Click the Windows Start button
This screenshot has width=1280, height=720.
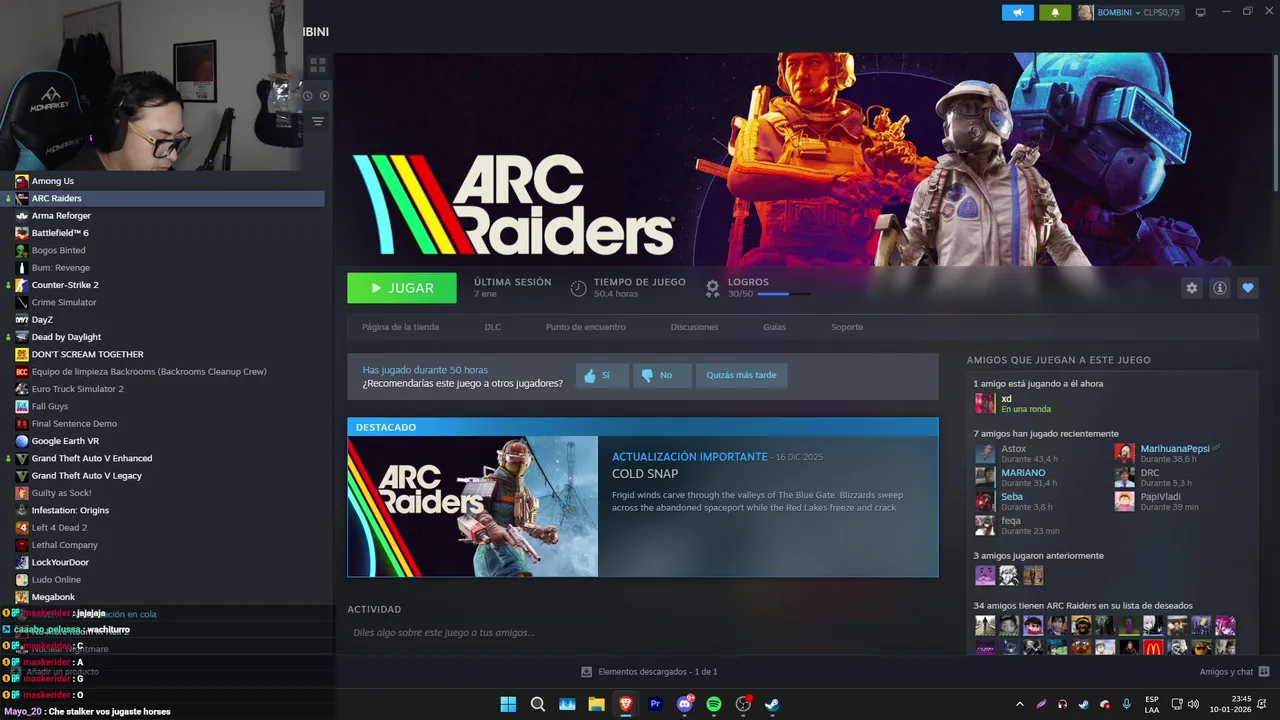[x=508, y=704]
